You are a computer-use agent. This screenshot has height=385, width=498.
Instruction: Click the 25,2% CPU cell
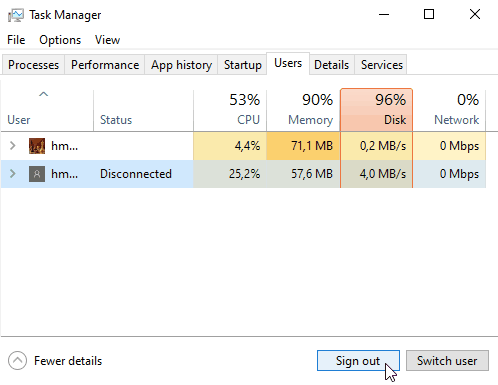[230, 174]
